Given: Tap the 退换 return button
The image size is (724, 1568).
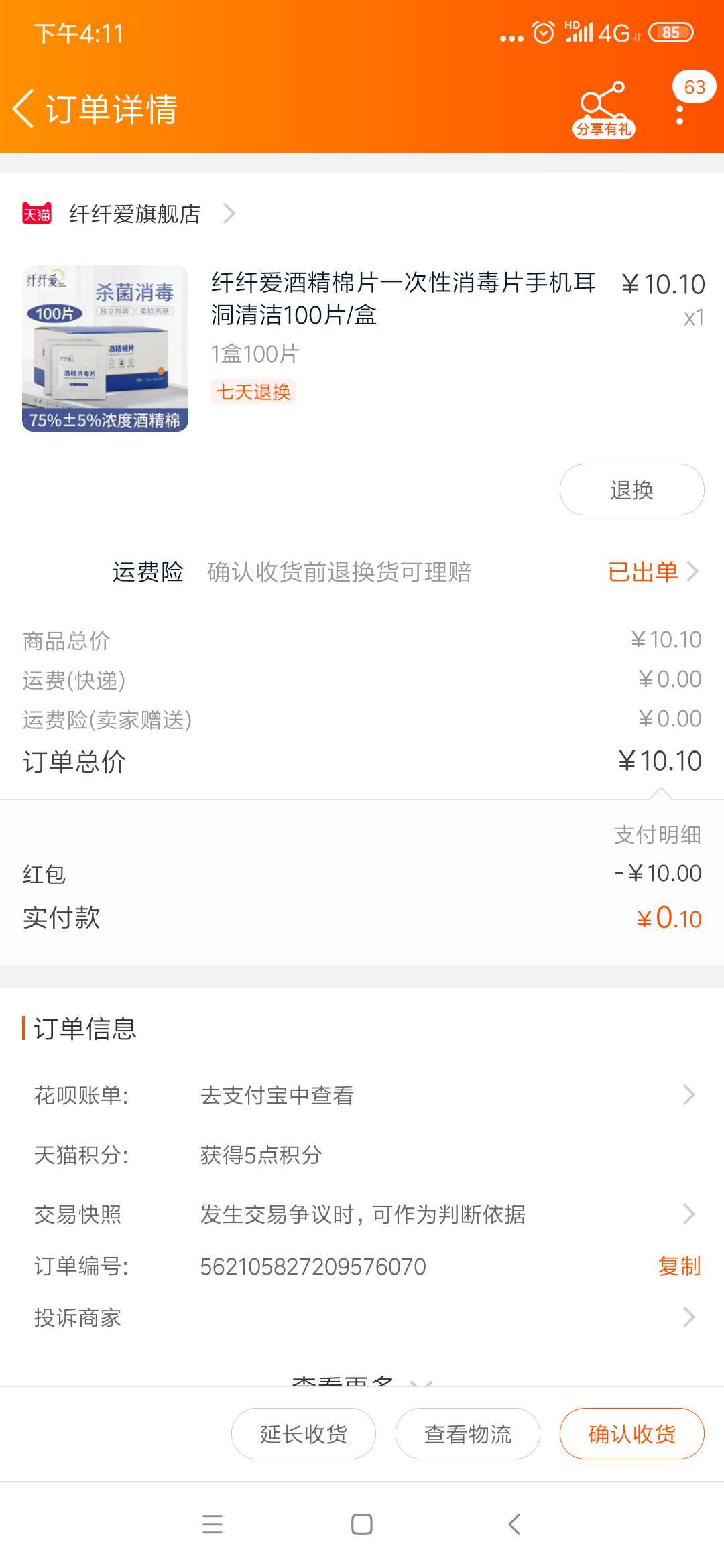Looking at the screenshot, I should coord(631,490).
